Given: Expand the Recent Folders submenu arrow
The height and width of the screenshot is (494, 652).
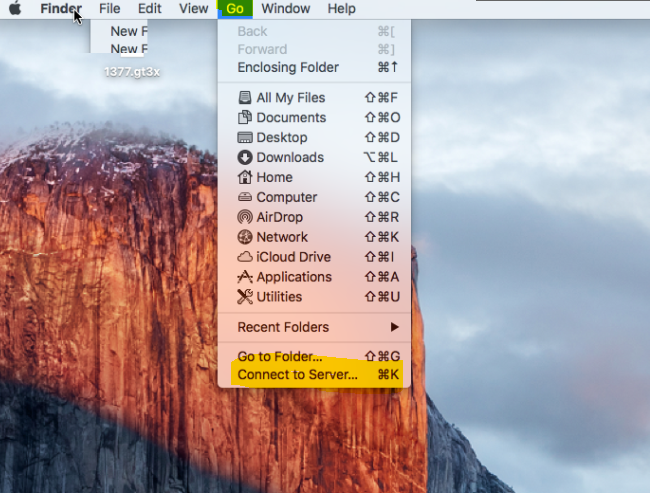Looking at the screenshot, I should 395,327.
